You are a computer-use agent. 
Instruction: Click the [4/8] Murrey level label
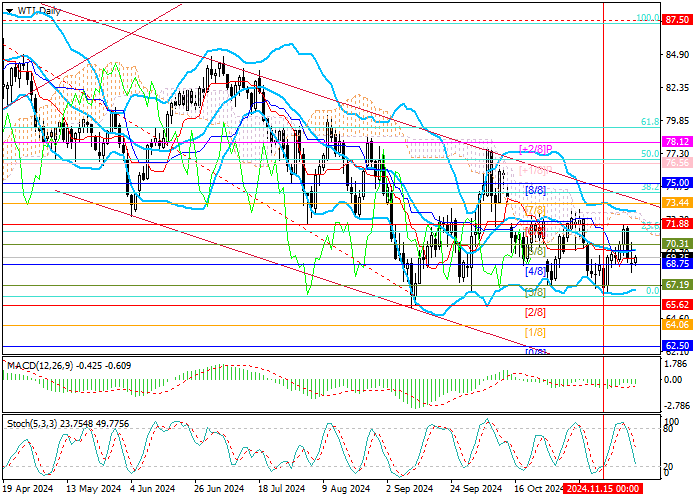tap(535, 271)
